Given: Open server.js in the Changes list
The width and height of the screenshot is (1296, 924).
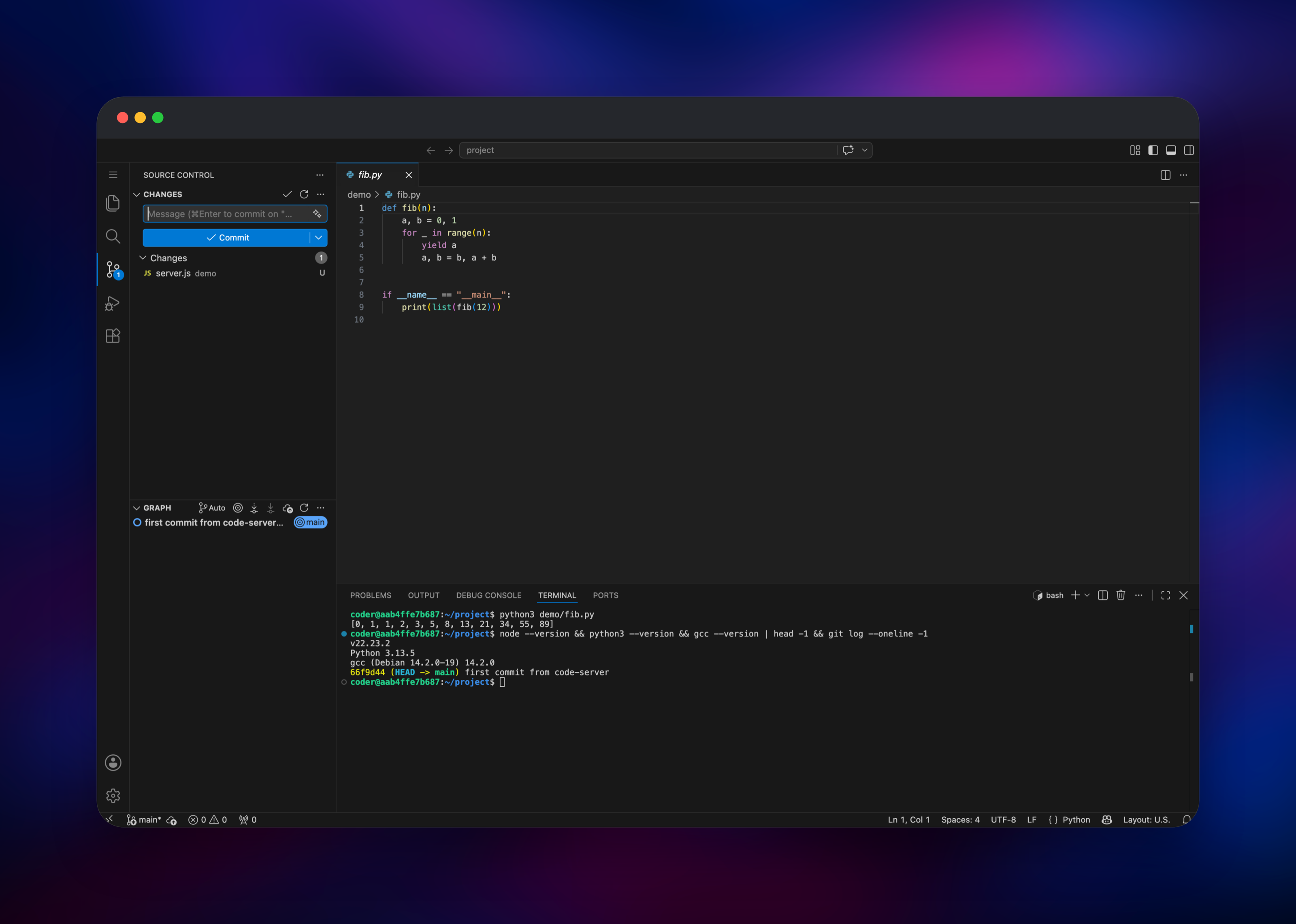Looking at the screenshot, I should coord(233,273).
